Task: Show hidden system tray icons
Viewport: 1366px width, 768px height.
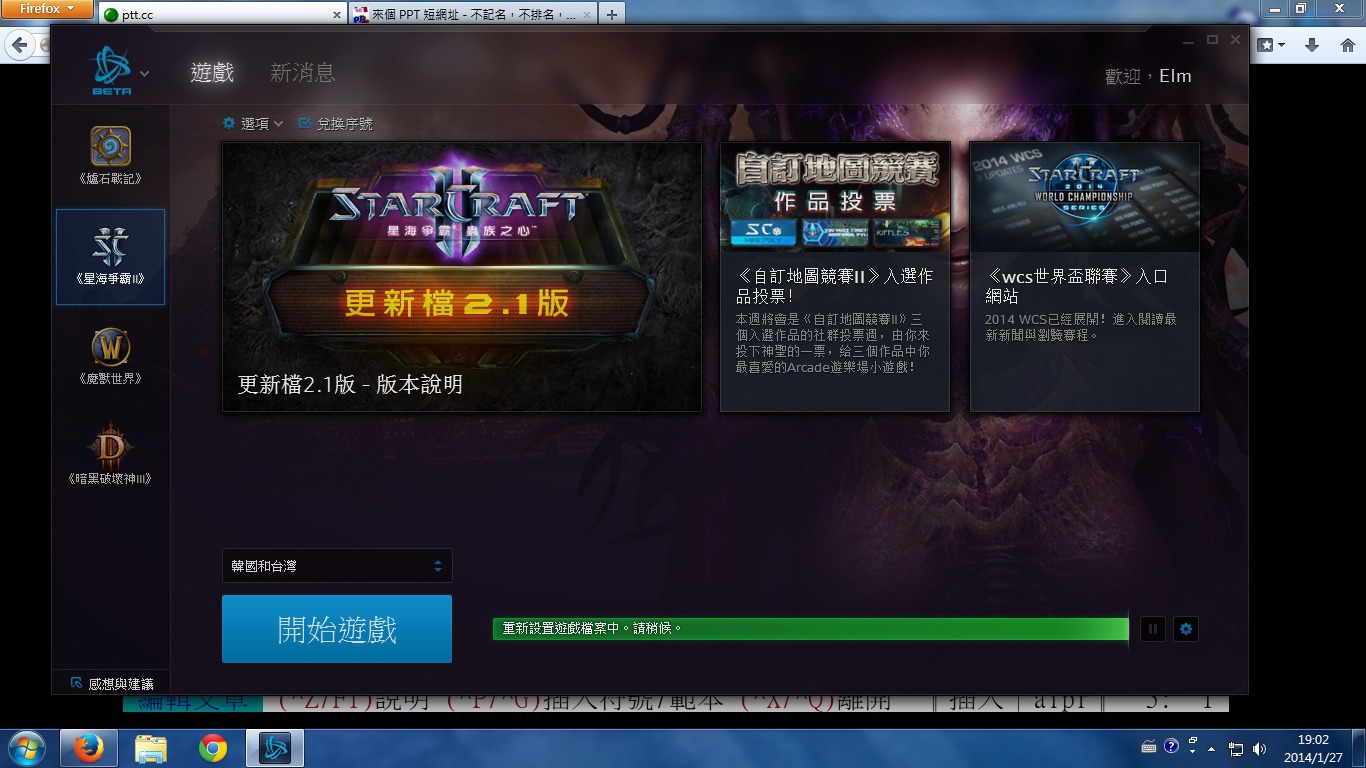Action: [1212, 748]
